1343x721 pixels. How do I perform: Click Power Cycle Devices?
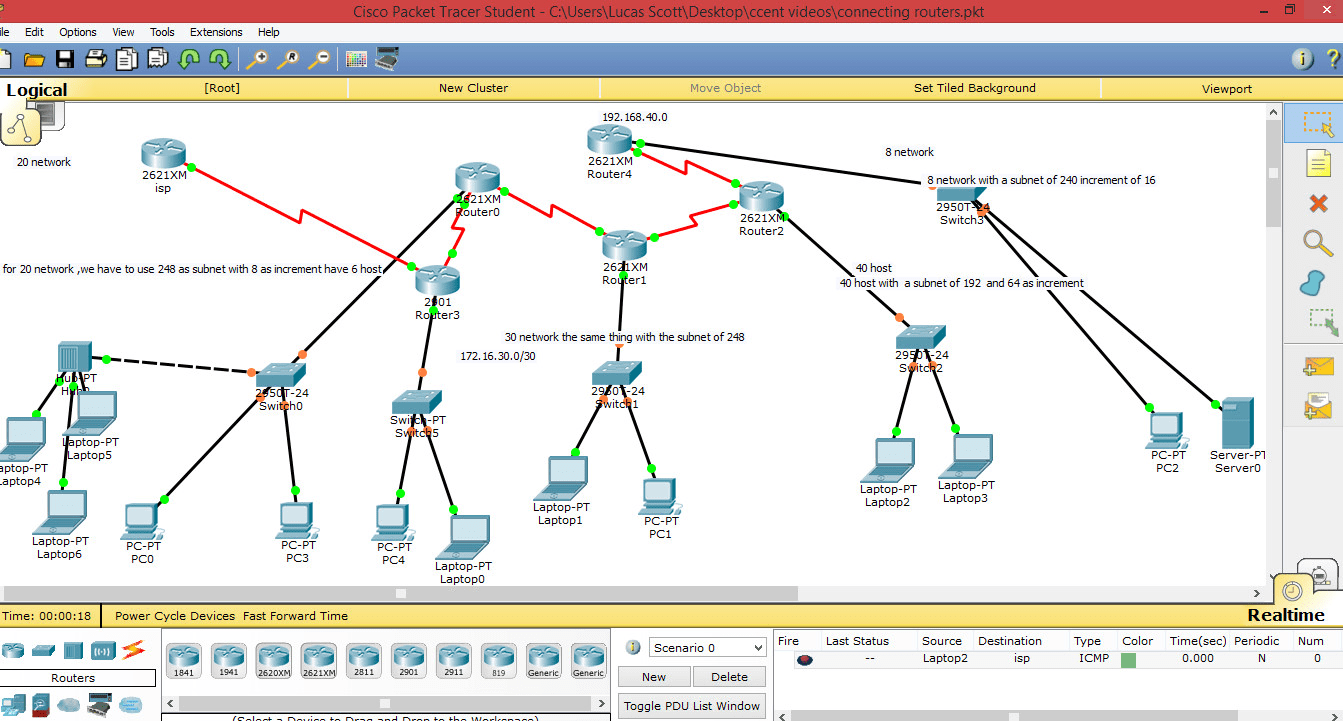tap(175, 616)
